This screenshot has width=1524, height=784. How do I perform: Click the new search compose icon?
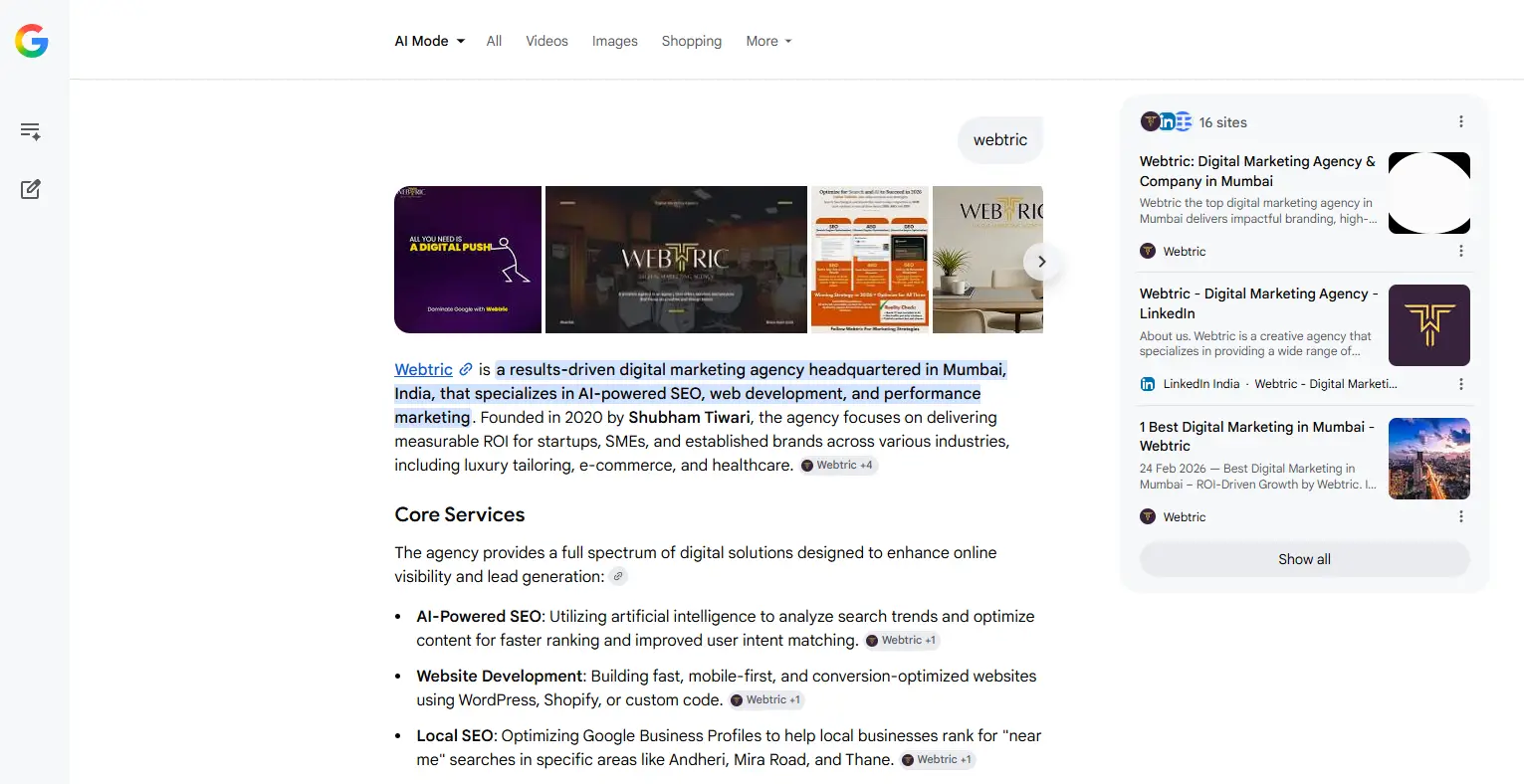click(31, 189)
